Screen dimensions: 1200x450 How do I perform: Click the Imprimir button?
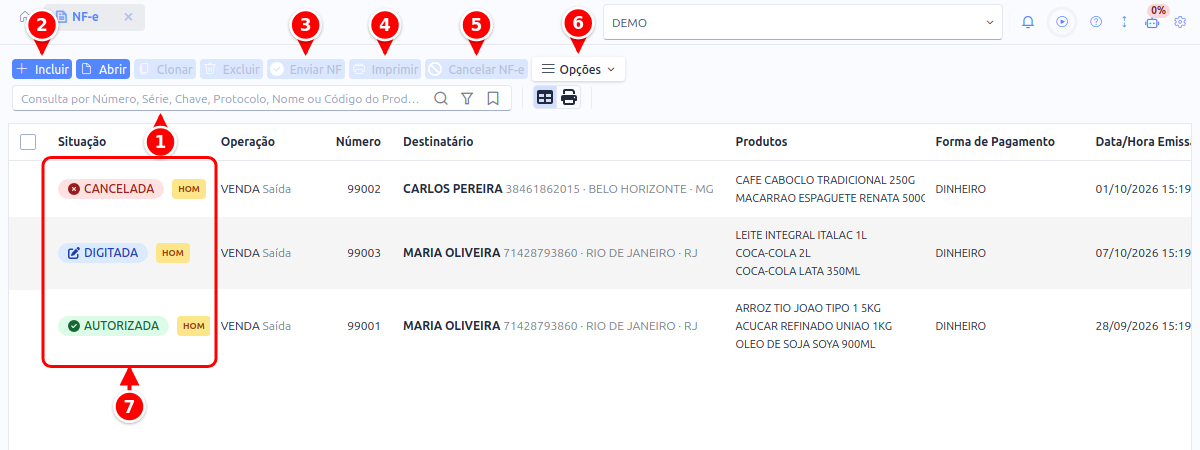point(384,69)
